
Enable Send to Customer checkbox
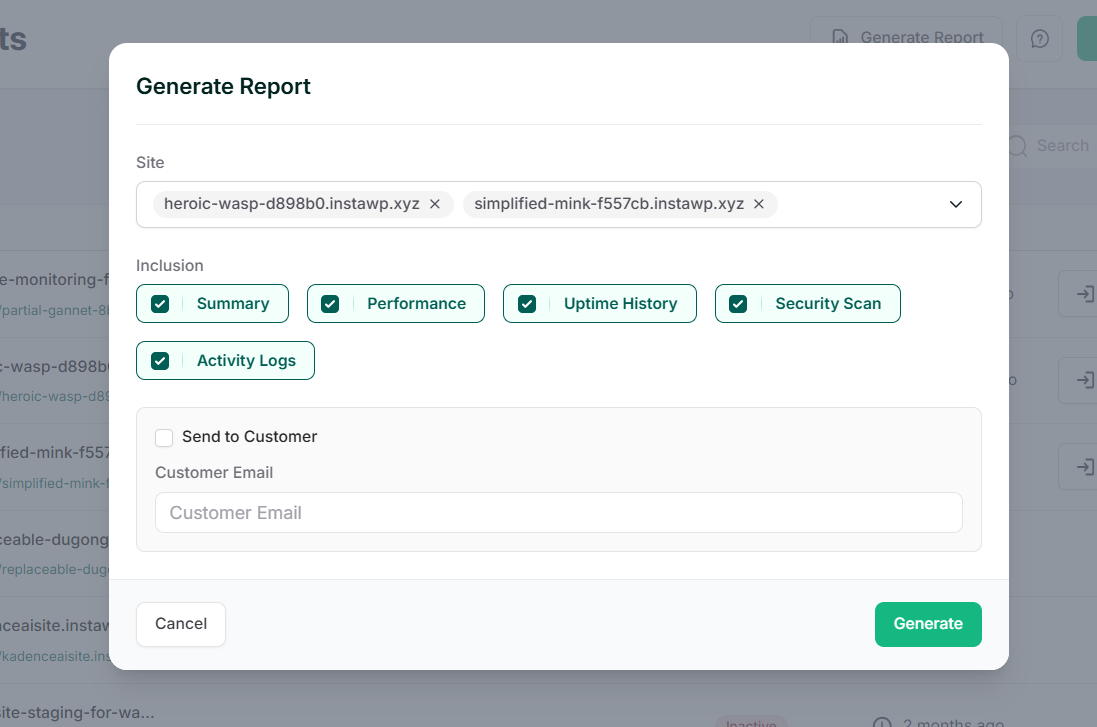point(164,437)
